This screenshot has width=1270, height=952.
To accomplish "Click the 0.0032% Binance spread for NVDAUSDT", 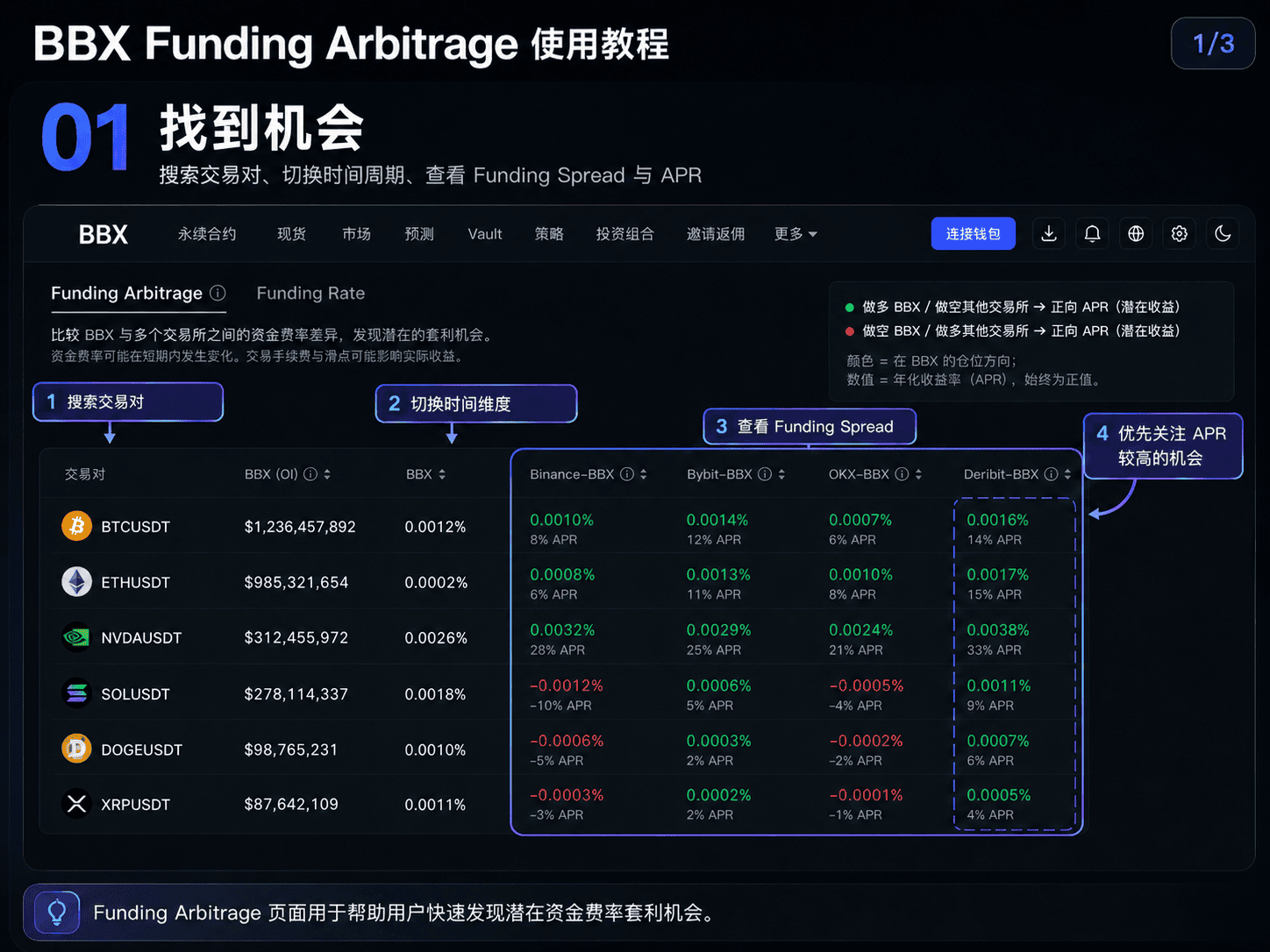I will pyautogui.click(x=562, y=630).
